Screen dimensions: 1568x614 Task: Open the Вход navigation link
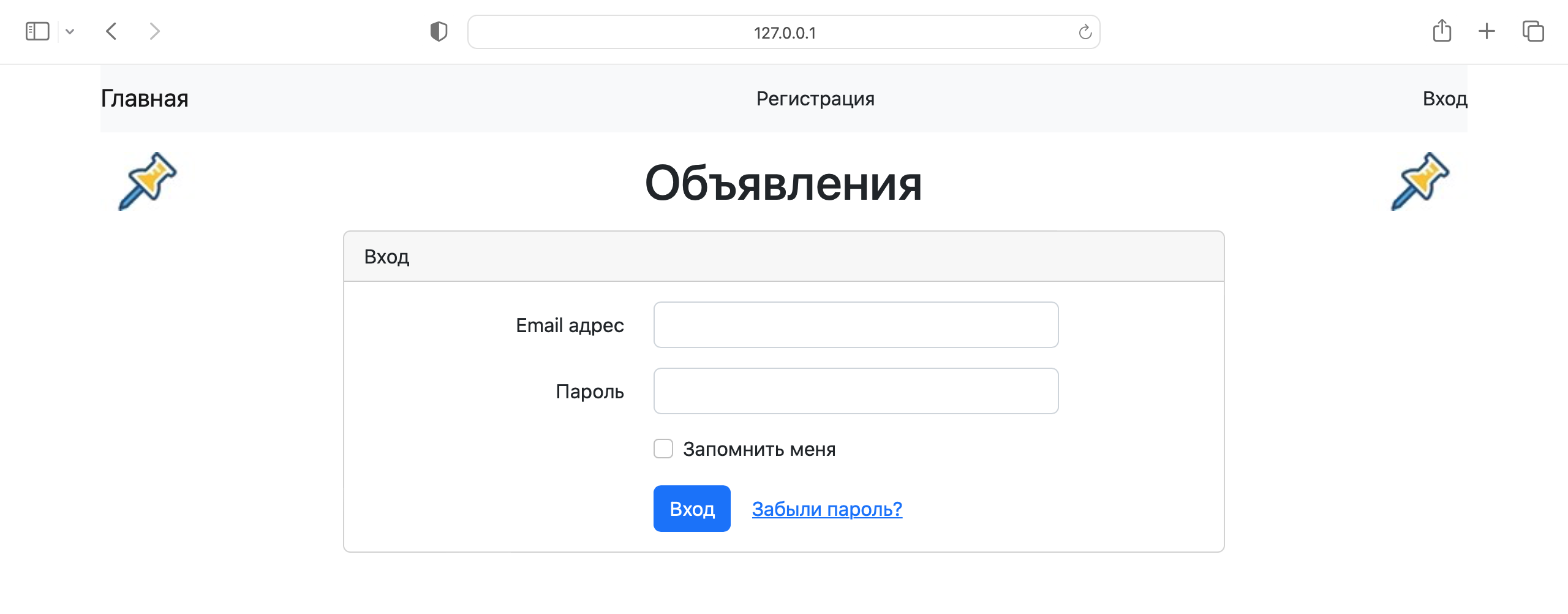click(x=1445, y=98)
